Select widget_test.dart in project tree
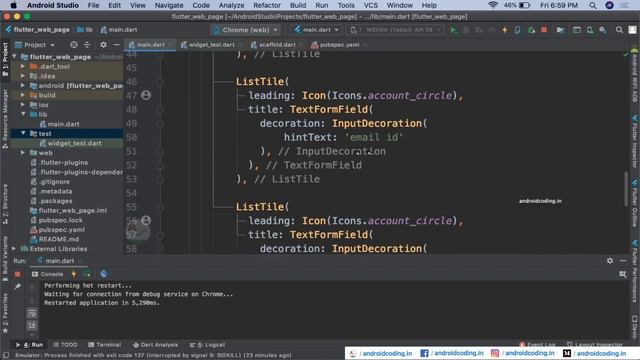The image size is (640, 360). click(70, 143)
